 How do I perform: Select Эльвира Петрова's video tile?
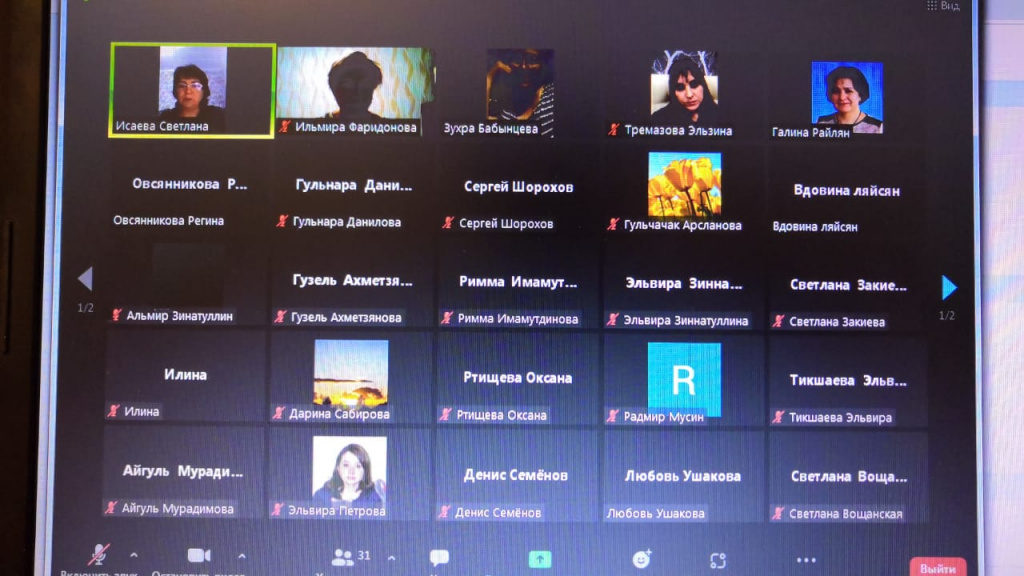pyautogui.click(x=349, y=474)
